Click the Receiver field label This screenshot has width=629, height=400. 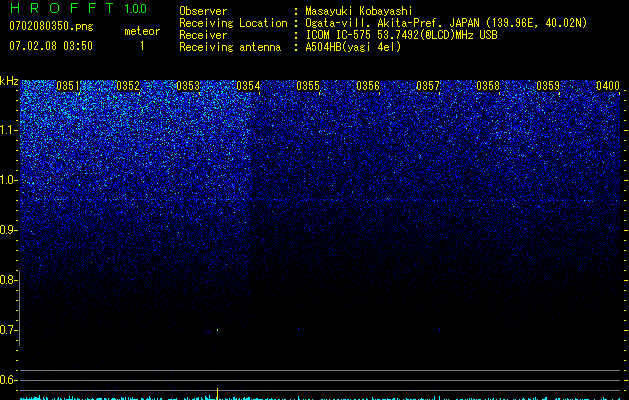(203, 35)
